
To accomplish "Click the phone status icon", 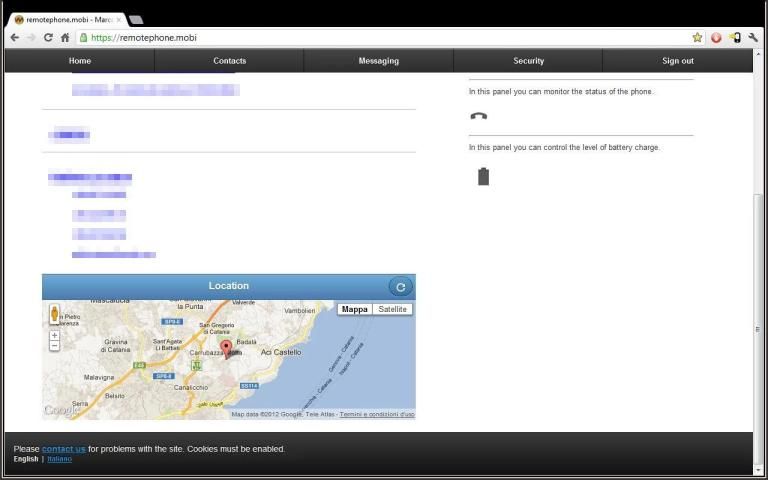I will click(479, 116).
